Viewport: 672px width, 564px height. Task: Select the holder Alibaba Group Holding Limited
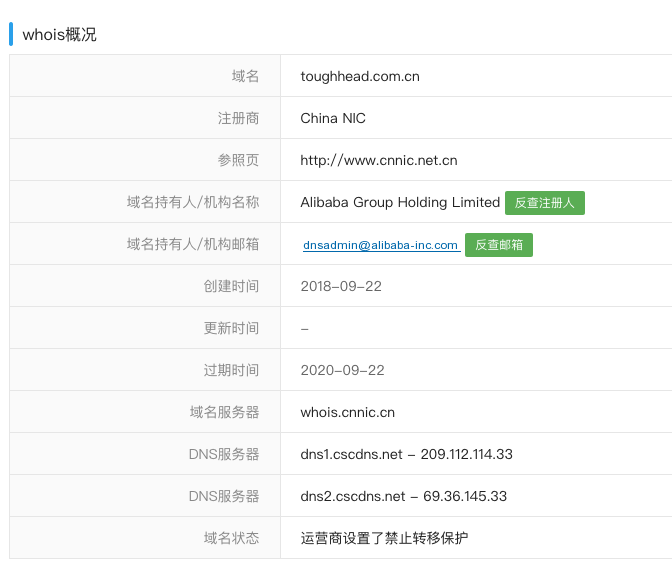(x=400, y=202)
